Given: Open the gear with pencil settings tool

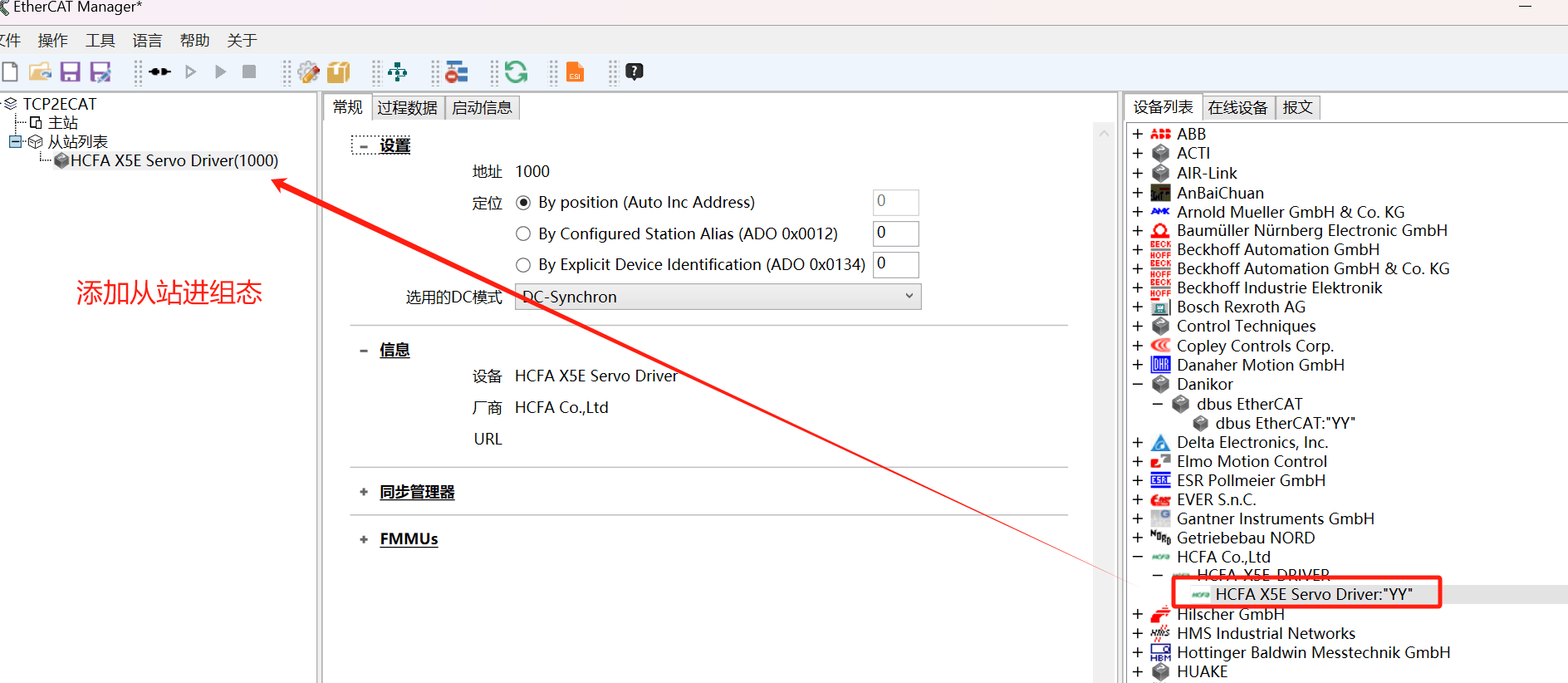Looking at the screenshot, I should tap(308, 72).
